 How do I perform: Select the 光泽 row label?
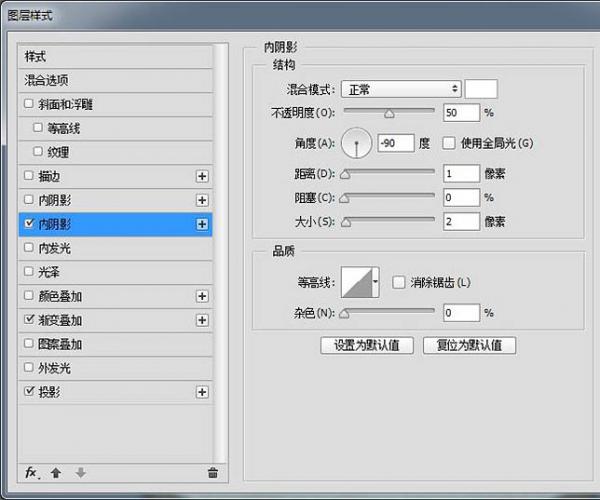[x=49, y=272]
